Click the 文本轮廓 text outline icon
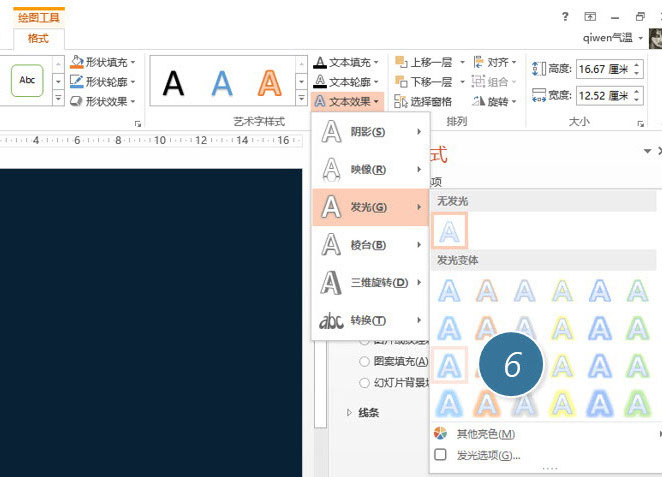 (320, 81)
